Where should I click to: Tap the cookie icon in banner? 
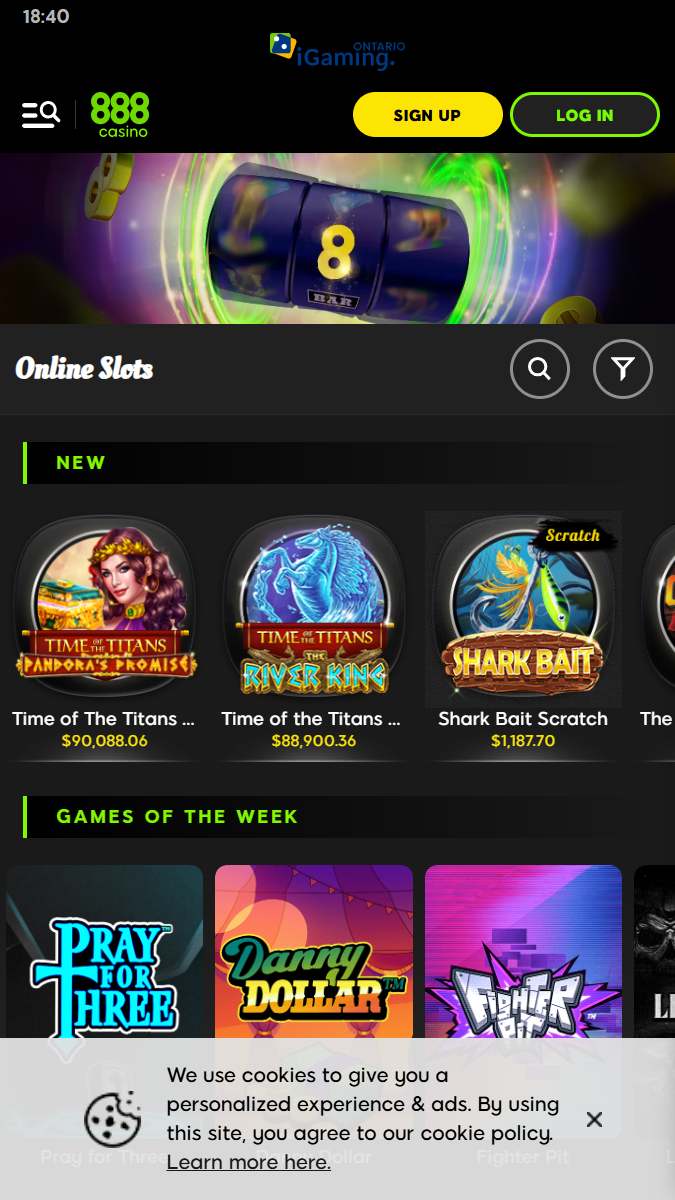point(113,1119)
